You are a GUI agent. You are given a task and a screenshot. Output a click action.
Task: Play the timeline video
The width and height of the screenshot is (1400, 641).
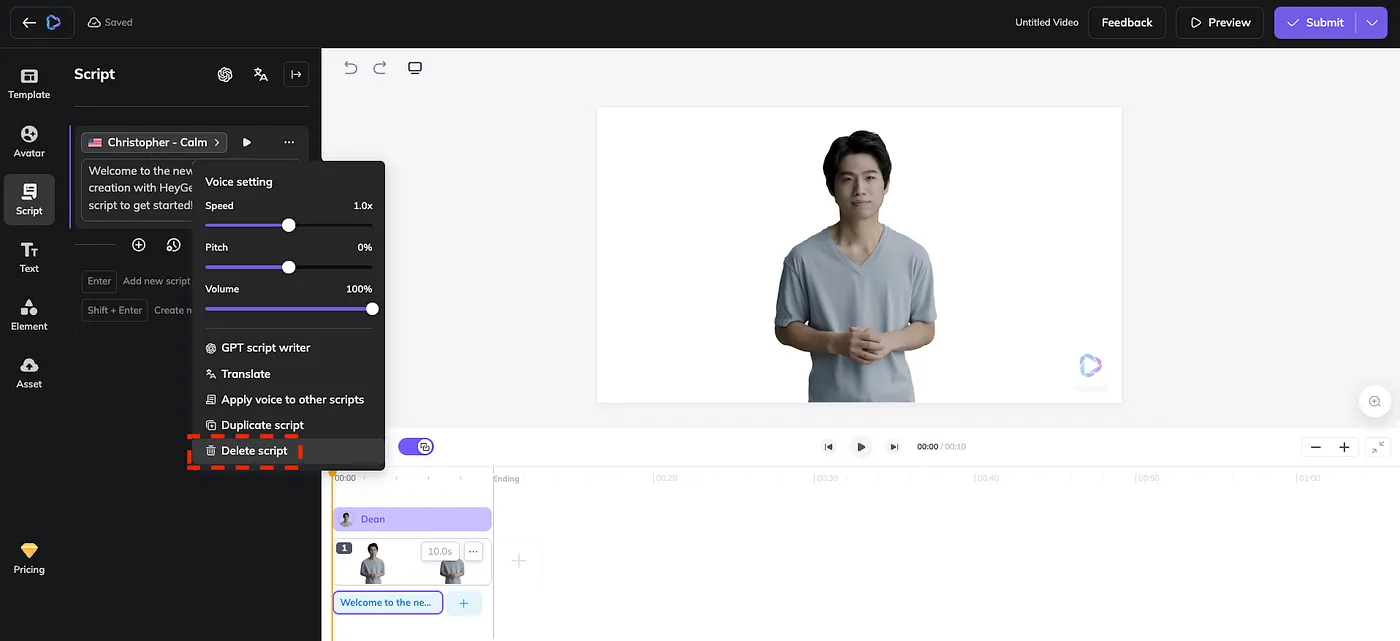click(861, 447)
